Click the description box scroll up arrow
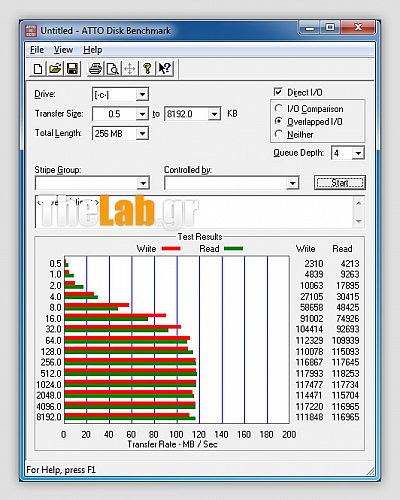 (359, 203)
